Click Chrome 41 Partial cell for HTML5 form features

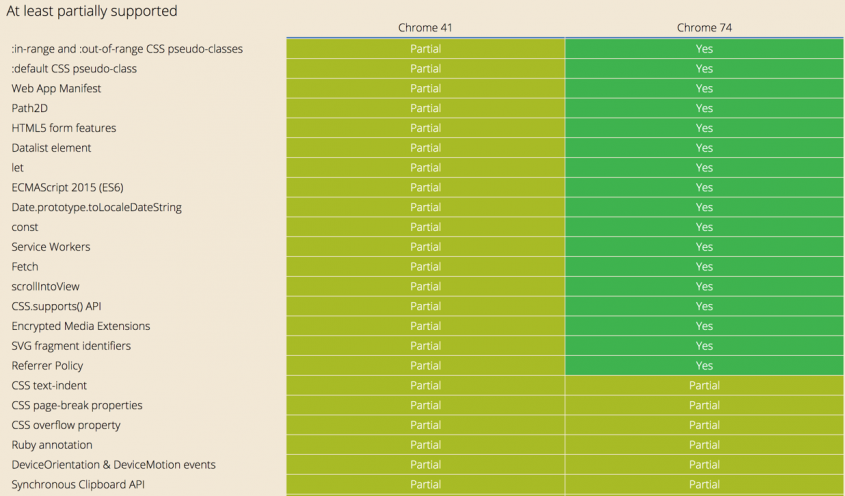[x=425, y=128]
